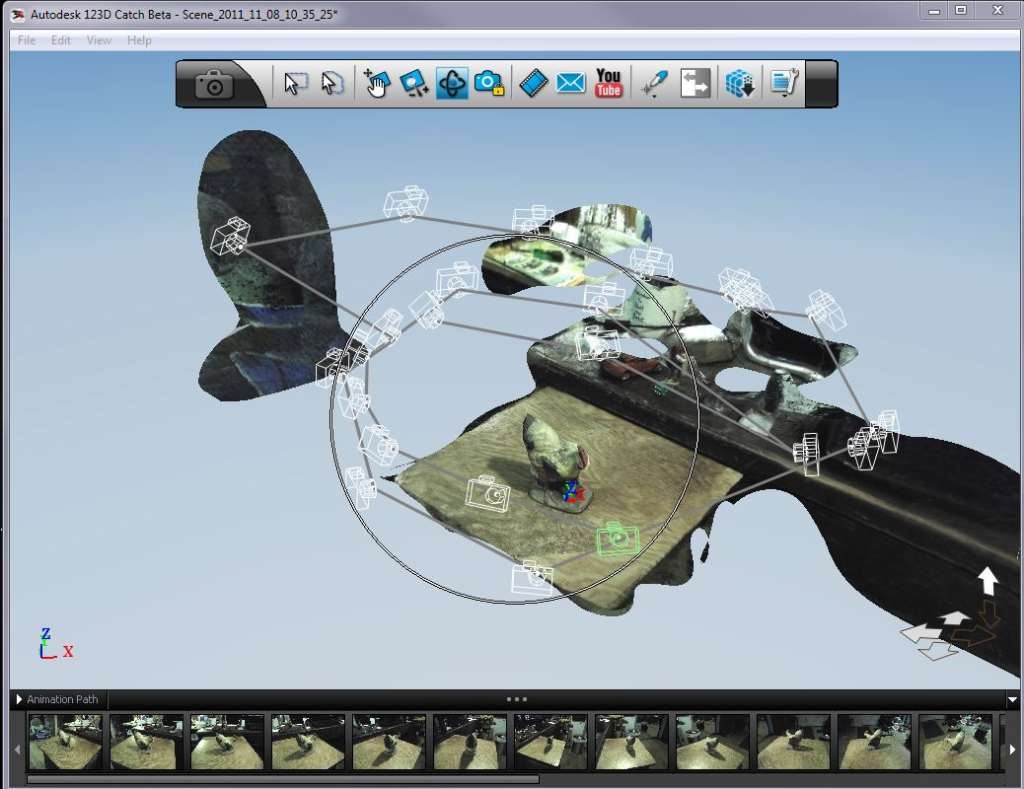This screenshot has width=1024, height=789.
Task: Open the create animation film icon
Action: pyautogui.click(x=534, y=84)
